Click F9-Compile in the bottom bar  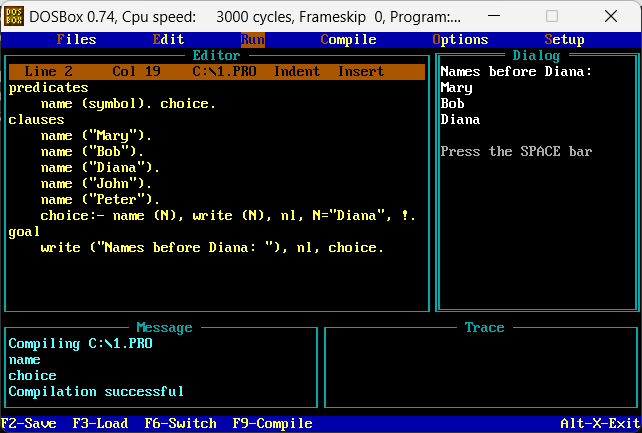272,423
